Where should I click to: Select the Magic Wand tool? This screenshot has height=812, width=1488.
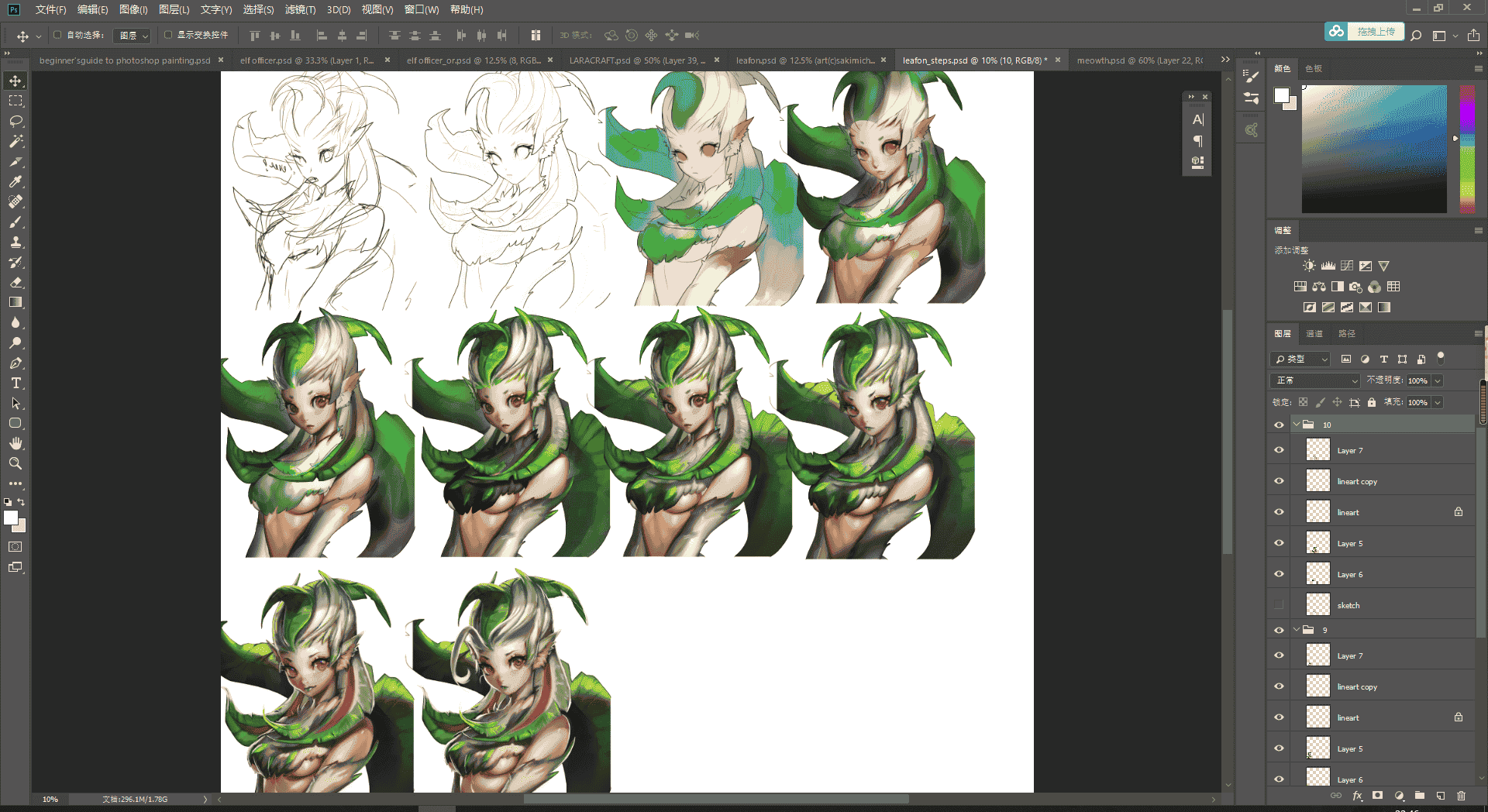click(x=15, y=141)
